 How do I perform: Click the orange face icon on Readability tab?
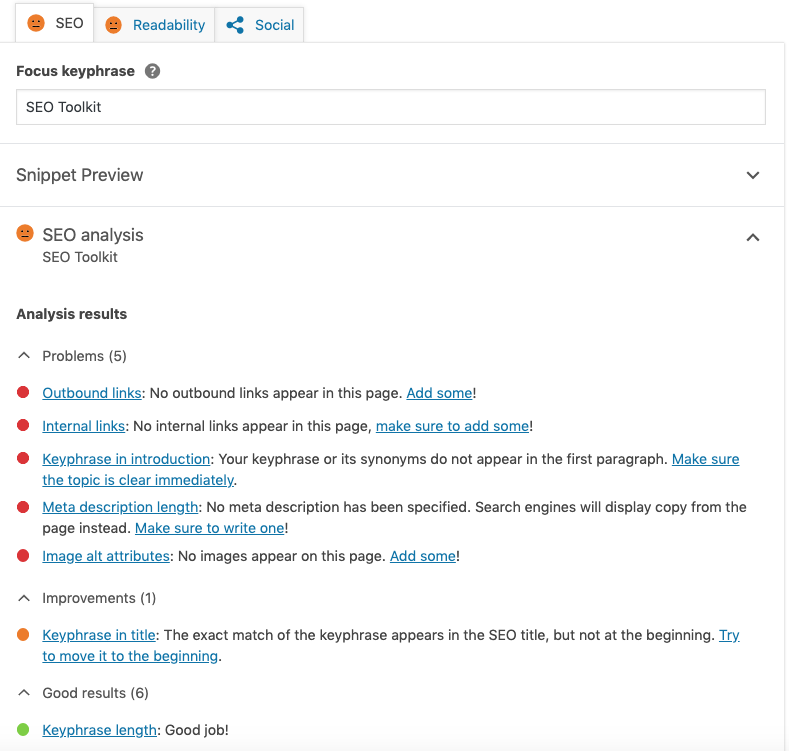tap(113, 25)
